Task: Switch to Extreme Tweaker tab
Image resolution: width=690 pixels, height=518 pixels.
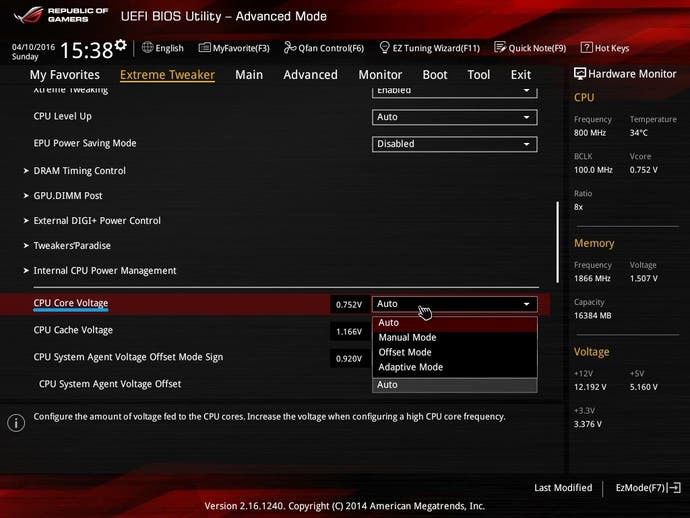Action: [167, 75]
